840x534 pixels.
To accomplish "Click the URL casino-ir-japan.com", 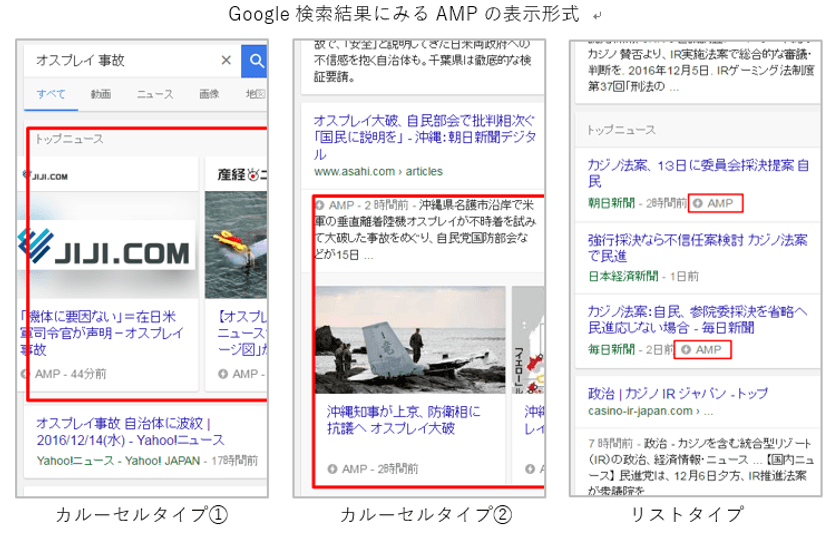I will (640, 411).
